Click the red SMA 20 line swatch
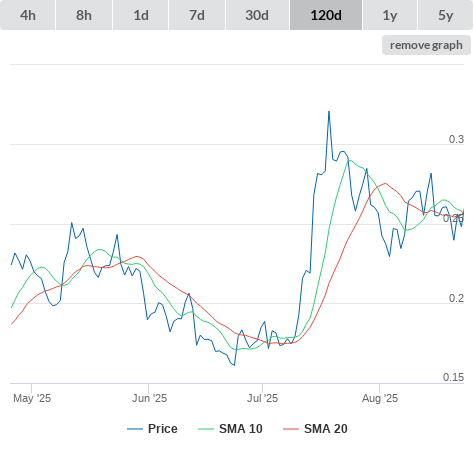 point(291,429)
